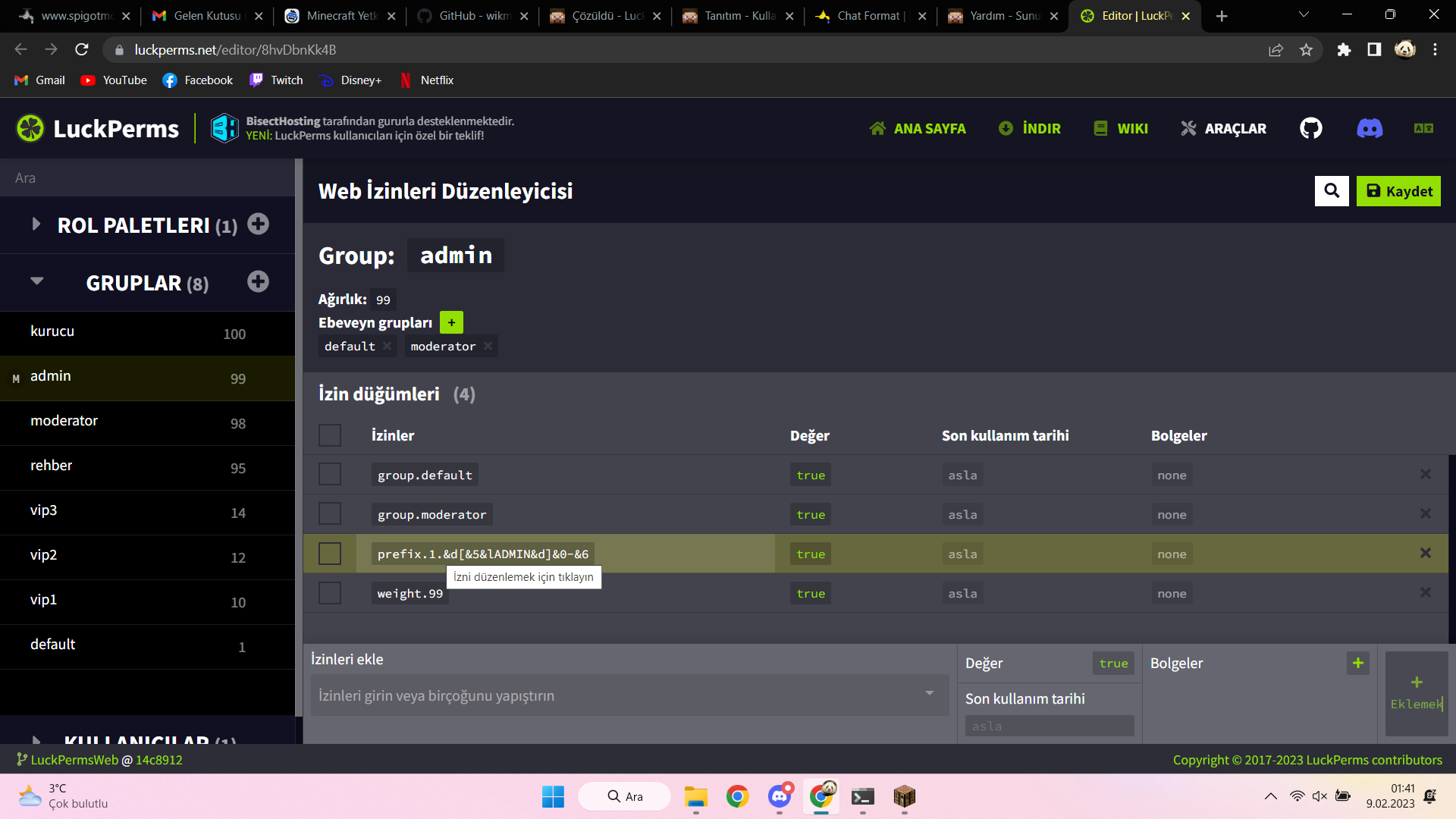Select the kurucu group
Viewport: 1456px width, 819px height.
(x=147, y=333)
